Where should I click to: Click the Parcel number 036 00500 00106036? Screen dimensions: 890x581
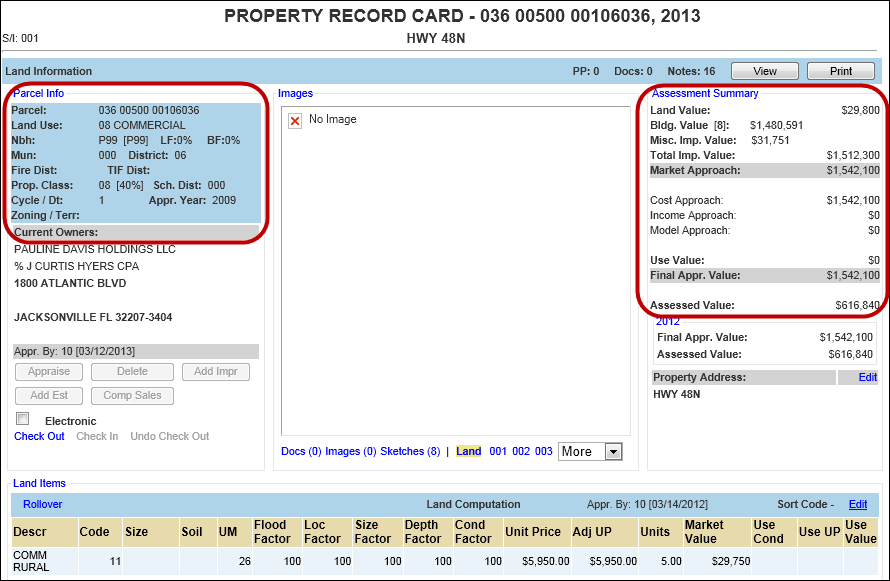149,110
